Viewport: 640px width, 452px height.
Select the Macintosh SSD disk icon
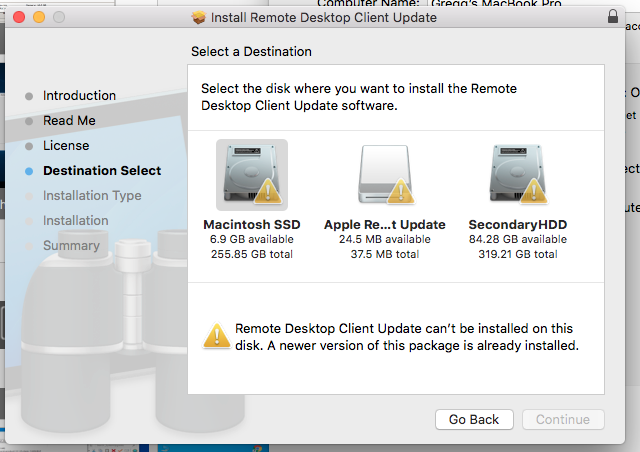point(252,175)
